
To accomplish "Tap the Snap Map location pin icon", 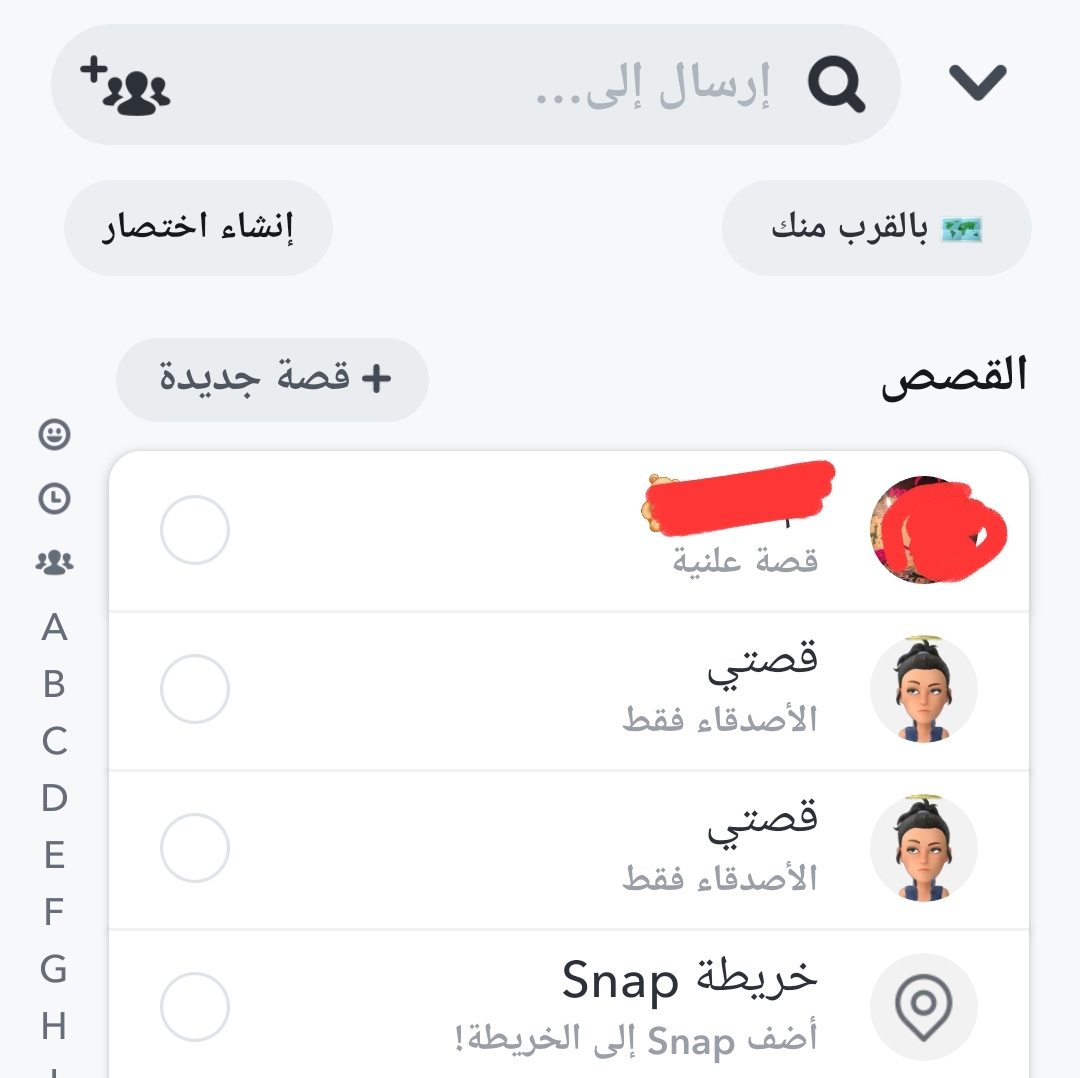I will [924, 1006].
